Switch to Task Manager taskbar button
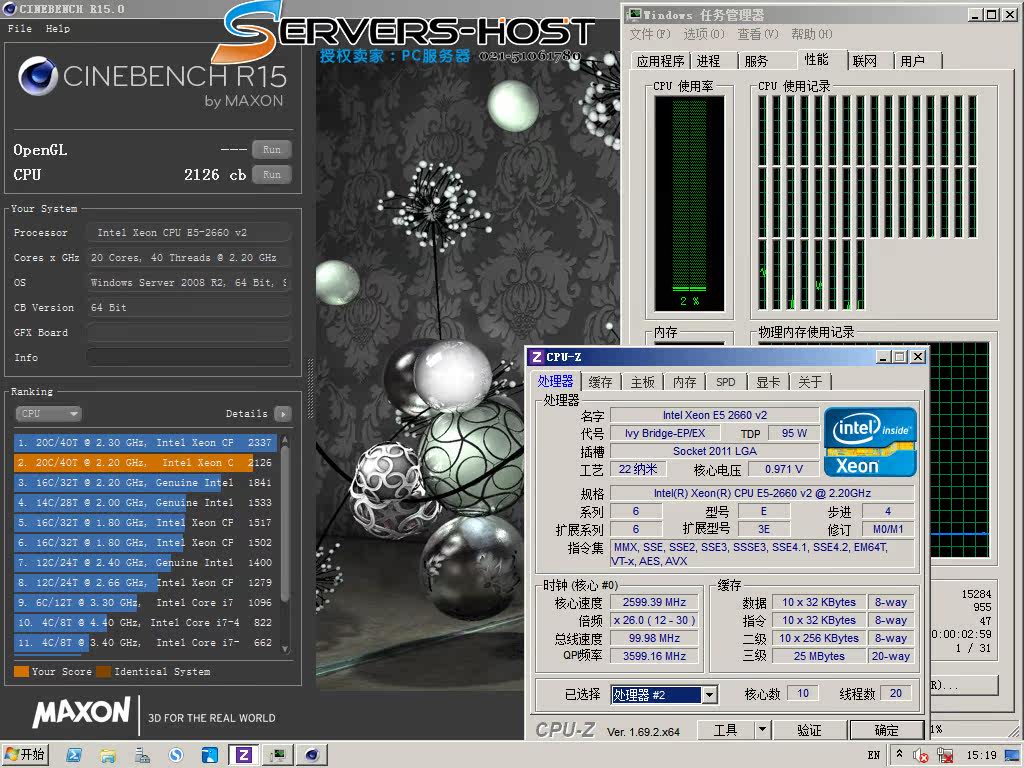 pyautogui.click(x=278, y=756)
